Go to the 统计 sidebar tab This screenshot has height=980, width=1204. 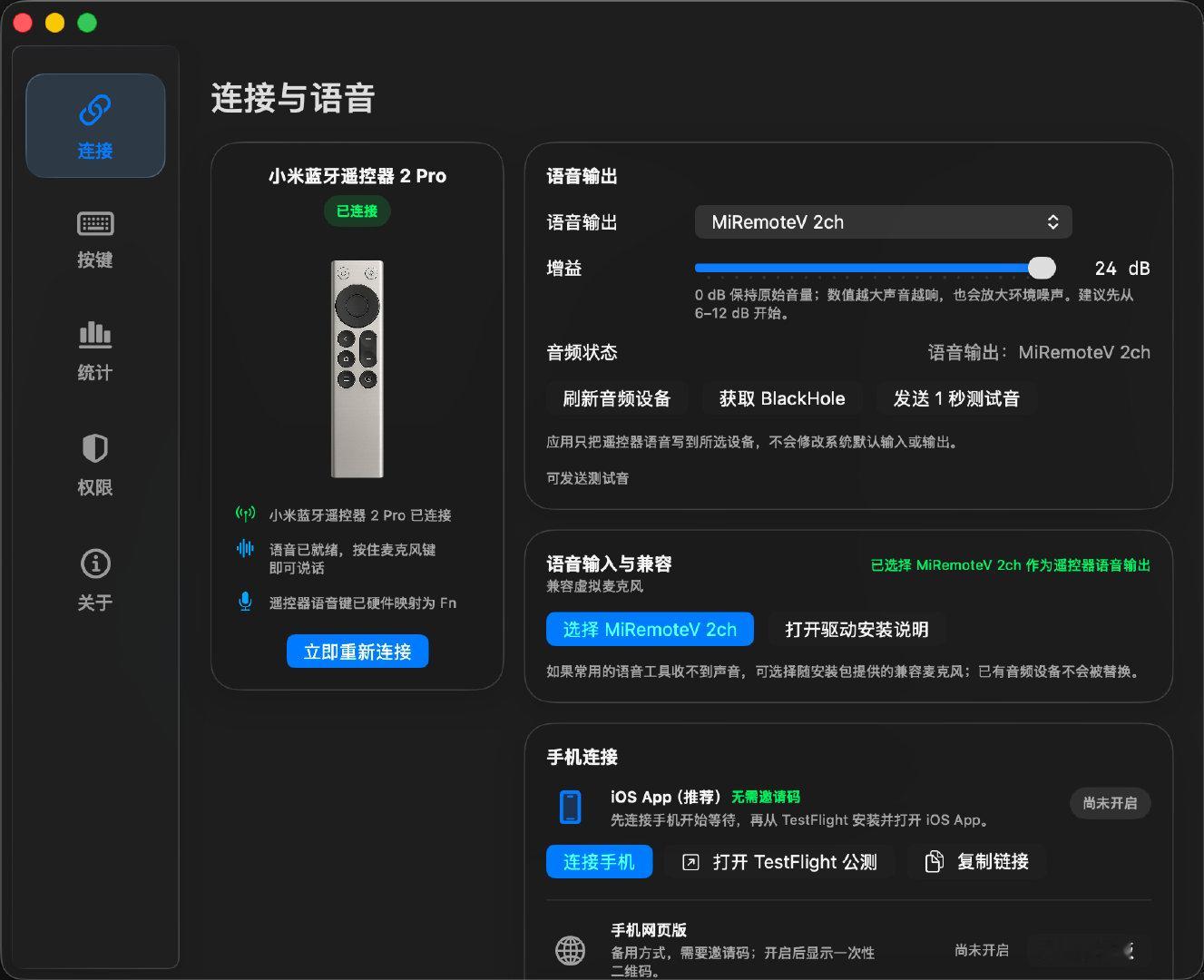point(95,352)
